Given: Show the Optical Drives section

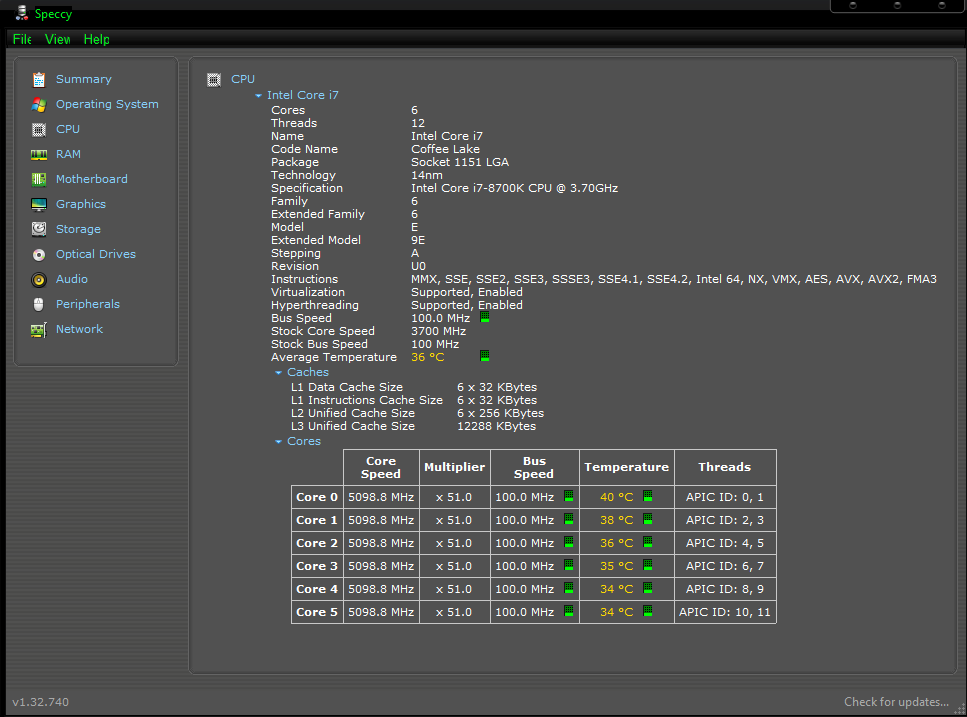Looking at the screenshot, I should [96, 254].
